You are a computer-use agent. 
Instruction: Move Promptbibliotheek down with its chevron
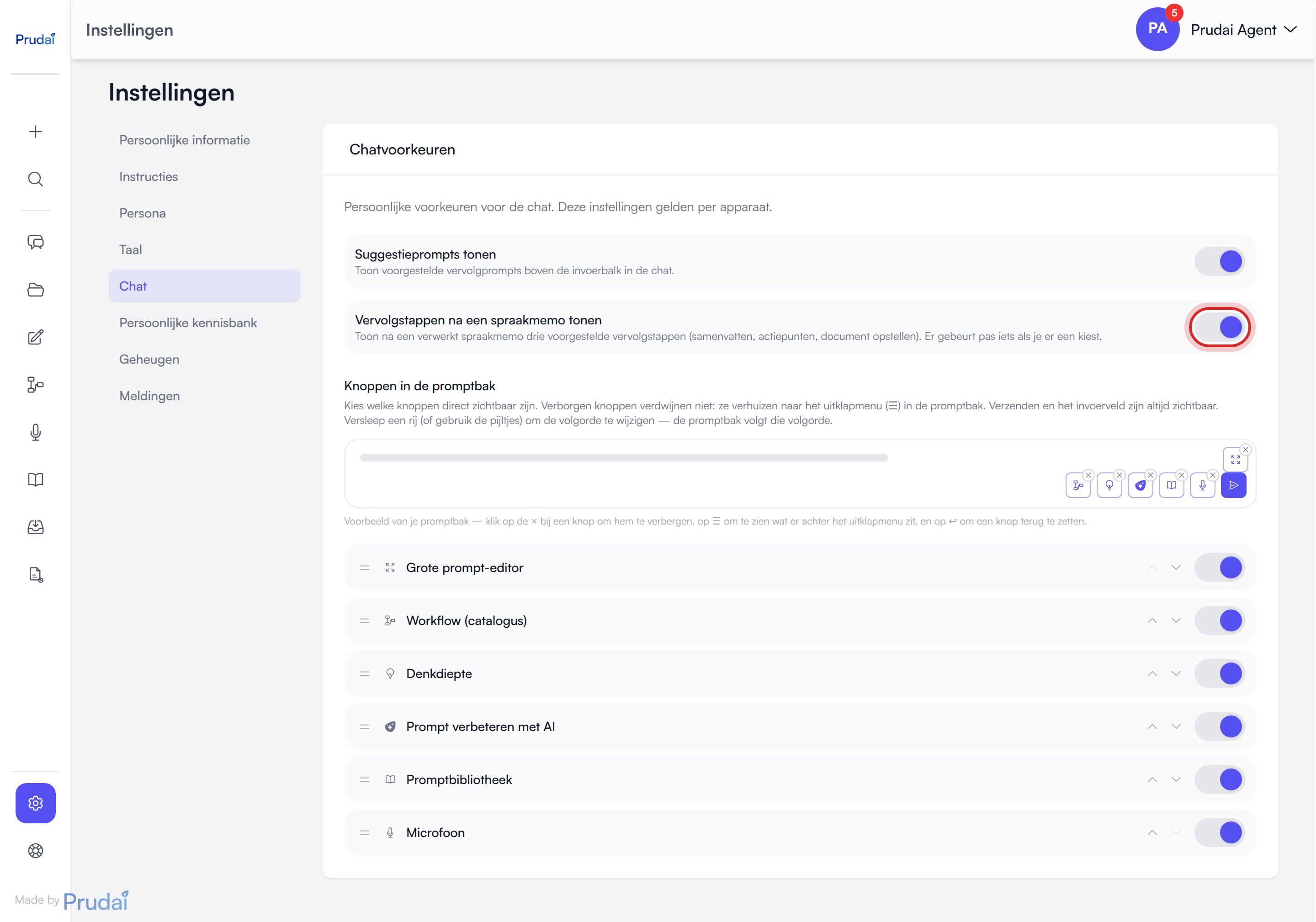(x=1176, y=779)
